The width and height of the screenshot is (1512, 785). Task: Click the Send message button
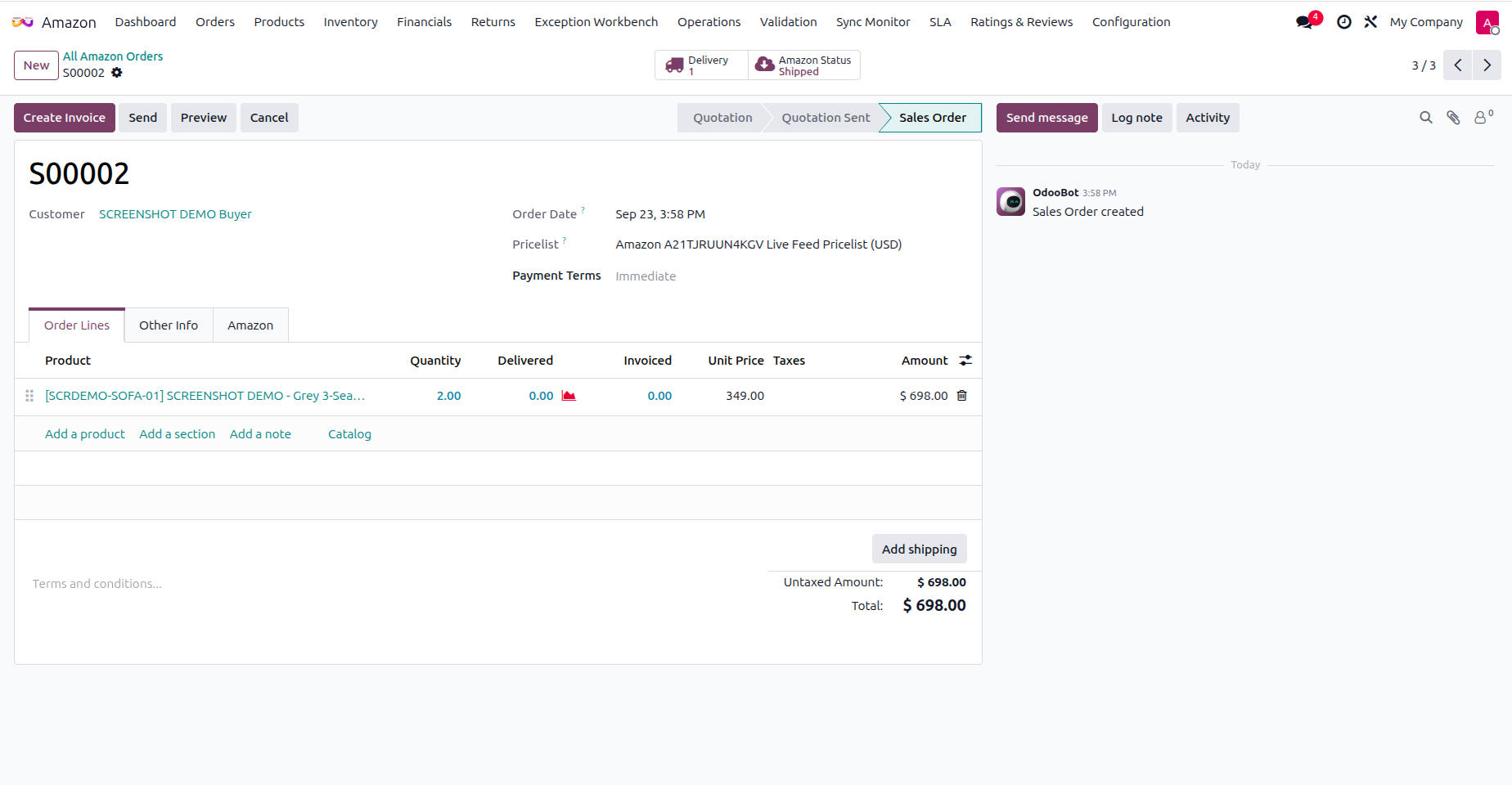(x=1046, y=118)
